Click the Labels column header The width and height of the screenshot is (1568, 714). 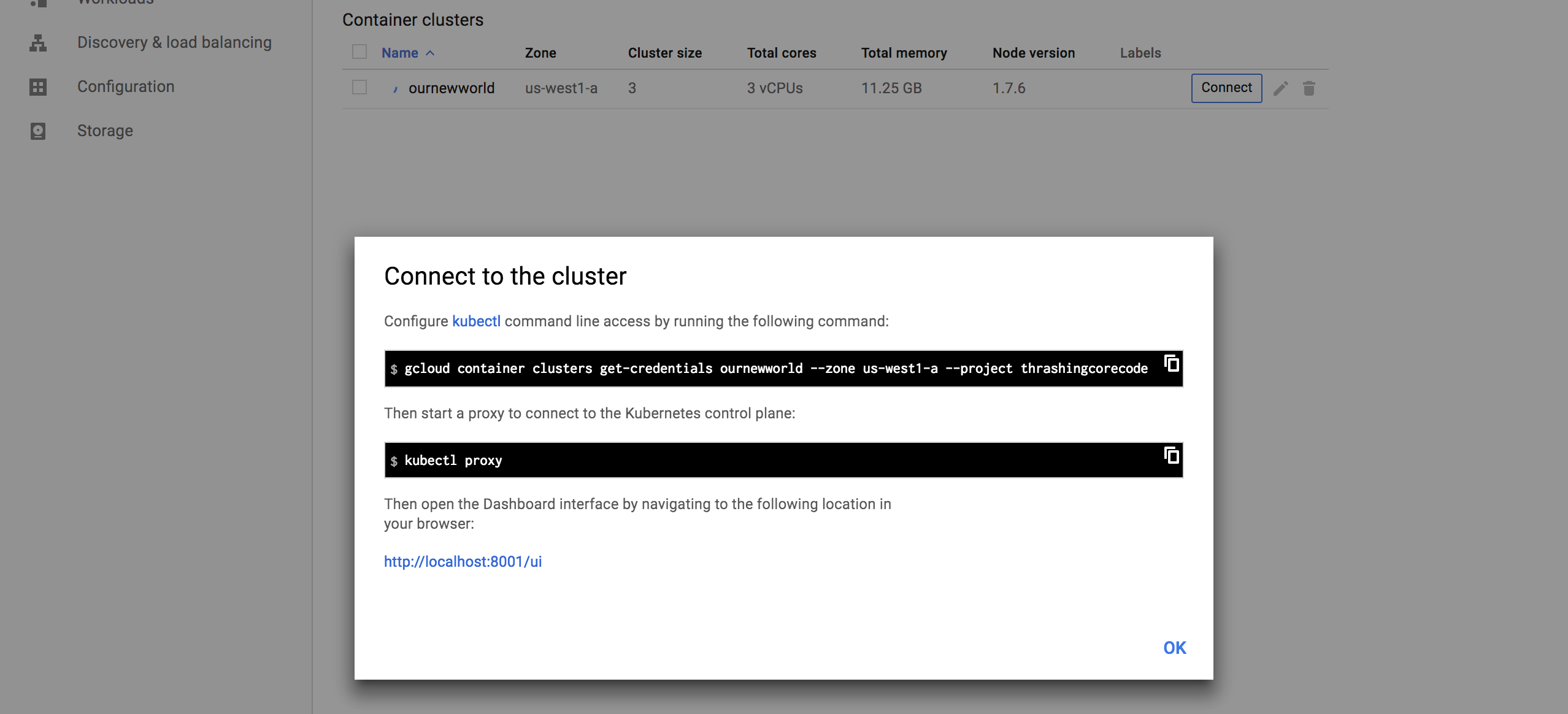[x=1140, y=53]
